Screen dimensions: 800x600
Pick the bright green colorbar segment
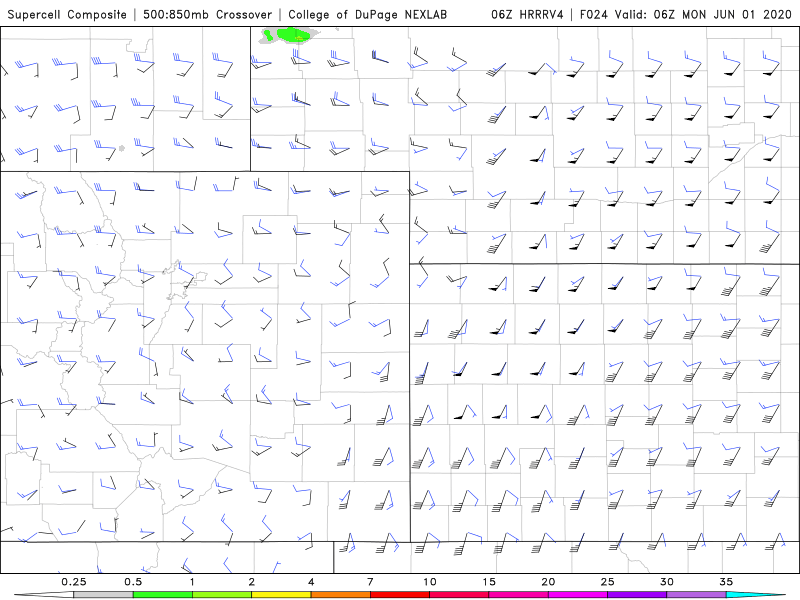[x=163, y=595]
